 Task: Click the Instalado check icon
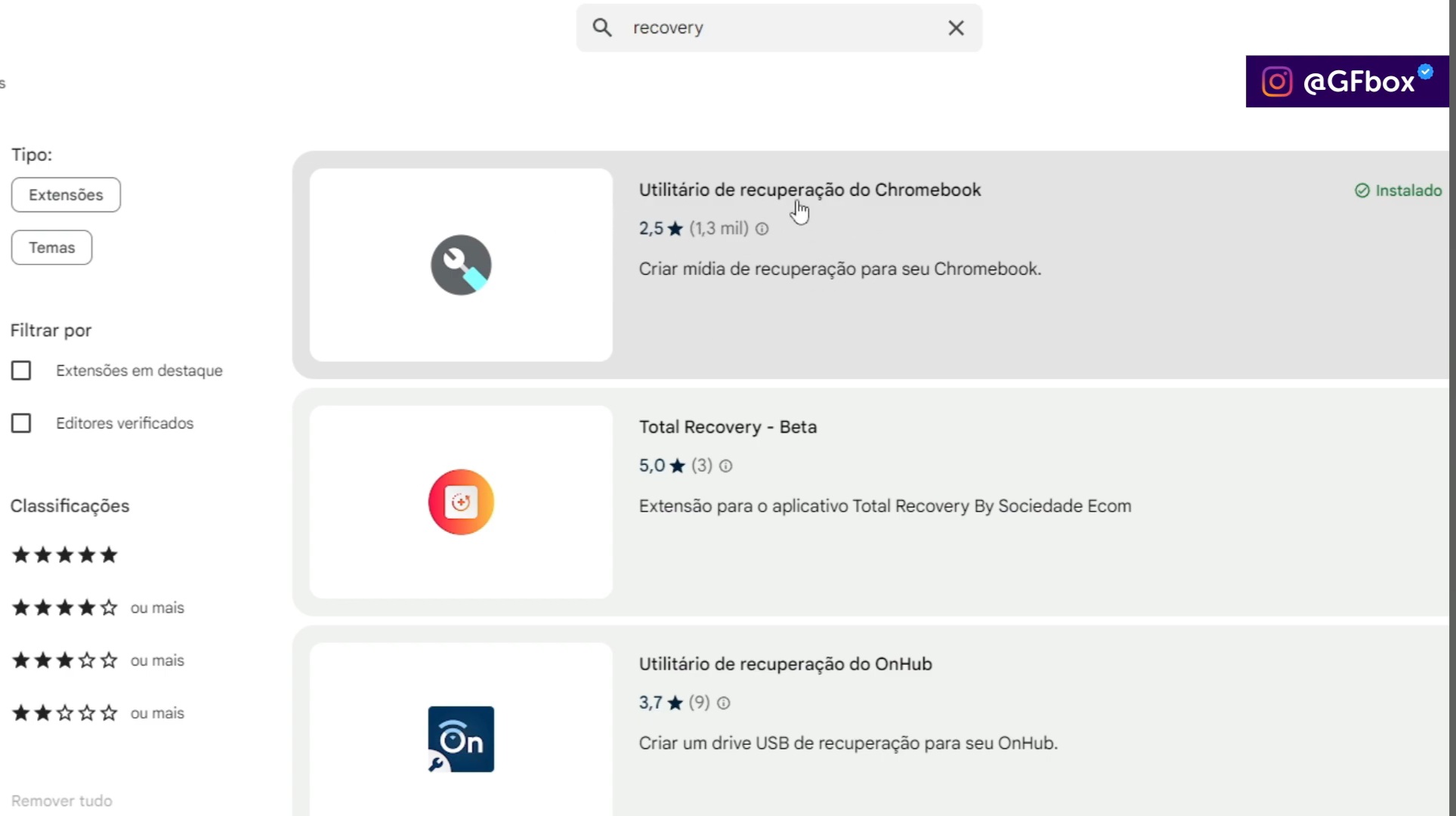[1362, 190]
